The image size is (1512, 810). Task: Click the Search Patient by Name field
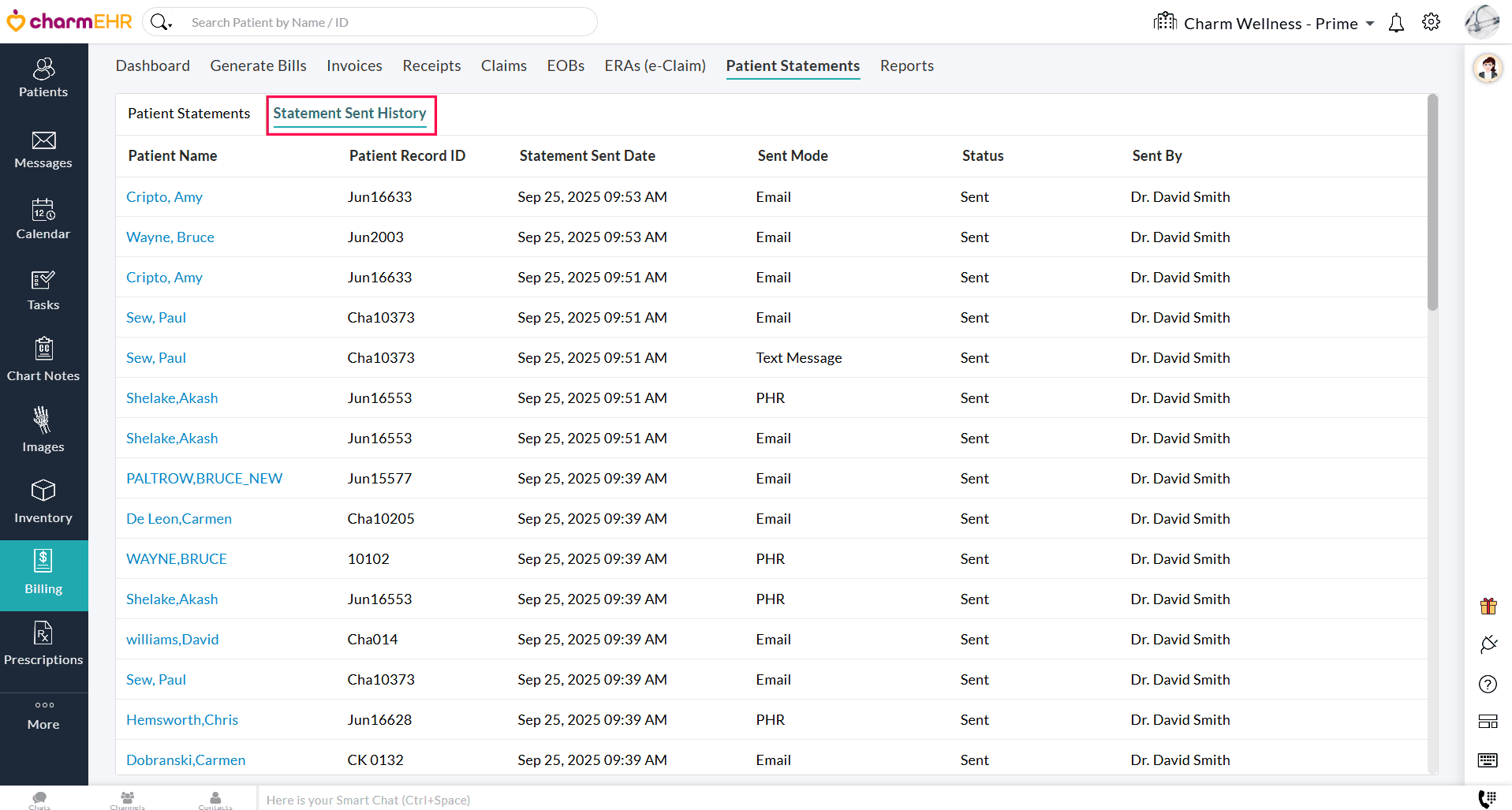tap(386, 23)
